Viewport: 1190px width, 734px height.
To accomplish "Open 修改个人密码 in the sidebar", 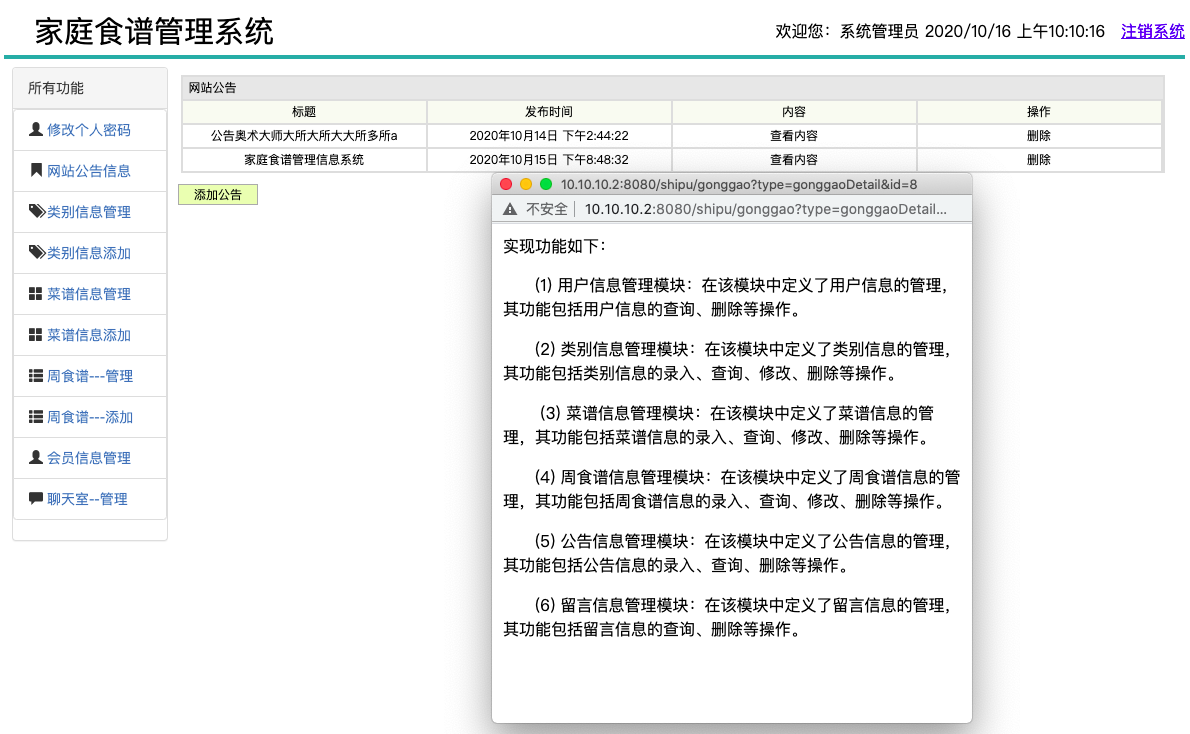I will pyautogui.click(x=89, y=130).
